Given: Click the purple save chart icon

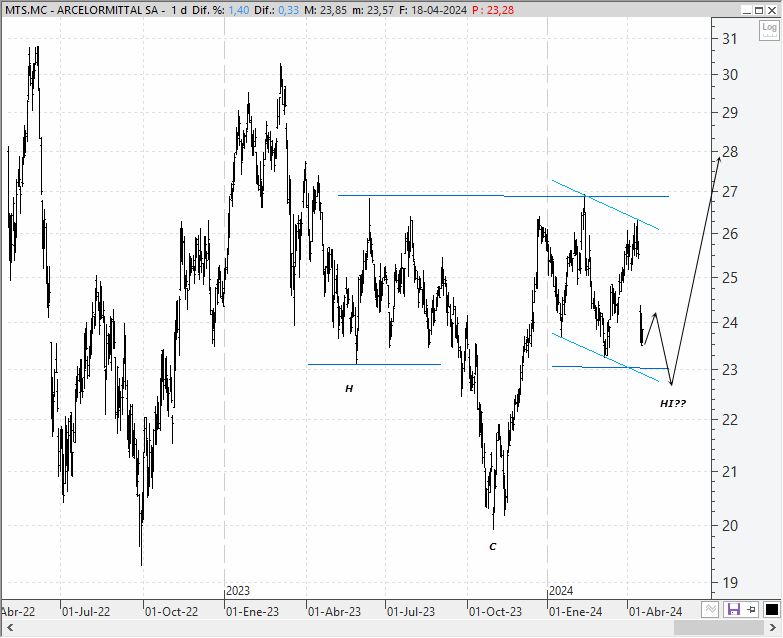Looking at the screenshot, I should click(733, 610).
